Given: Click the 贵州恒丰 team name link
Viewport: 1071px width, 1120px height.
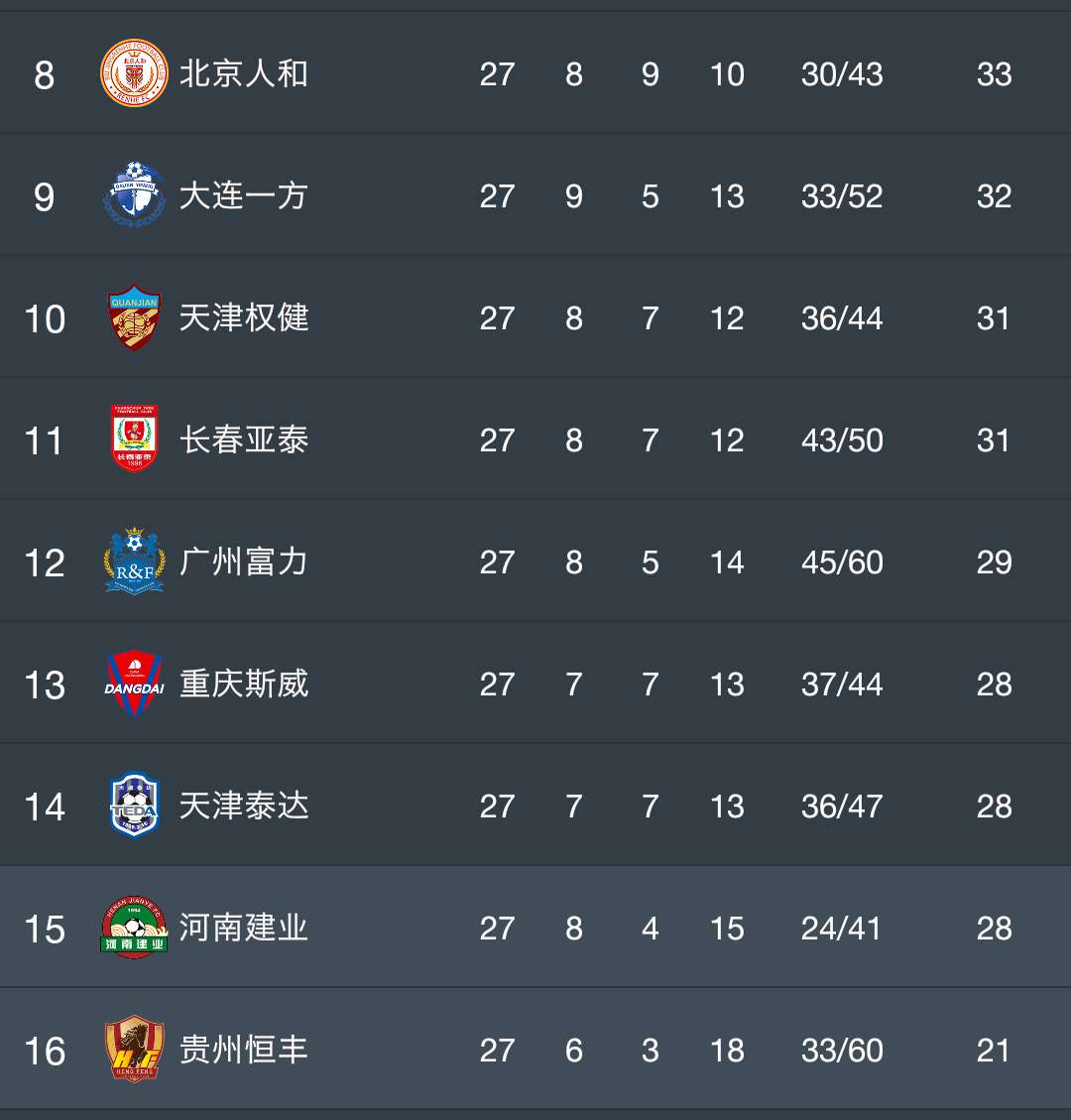Looking at the screenshot, I should (x=243, y=1051).
